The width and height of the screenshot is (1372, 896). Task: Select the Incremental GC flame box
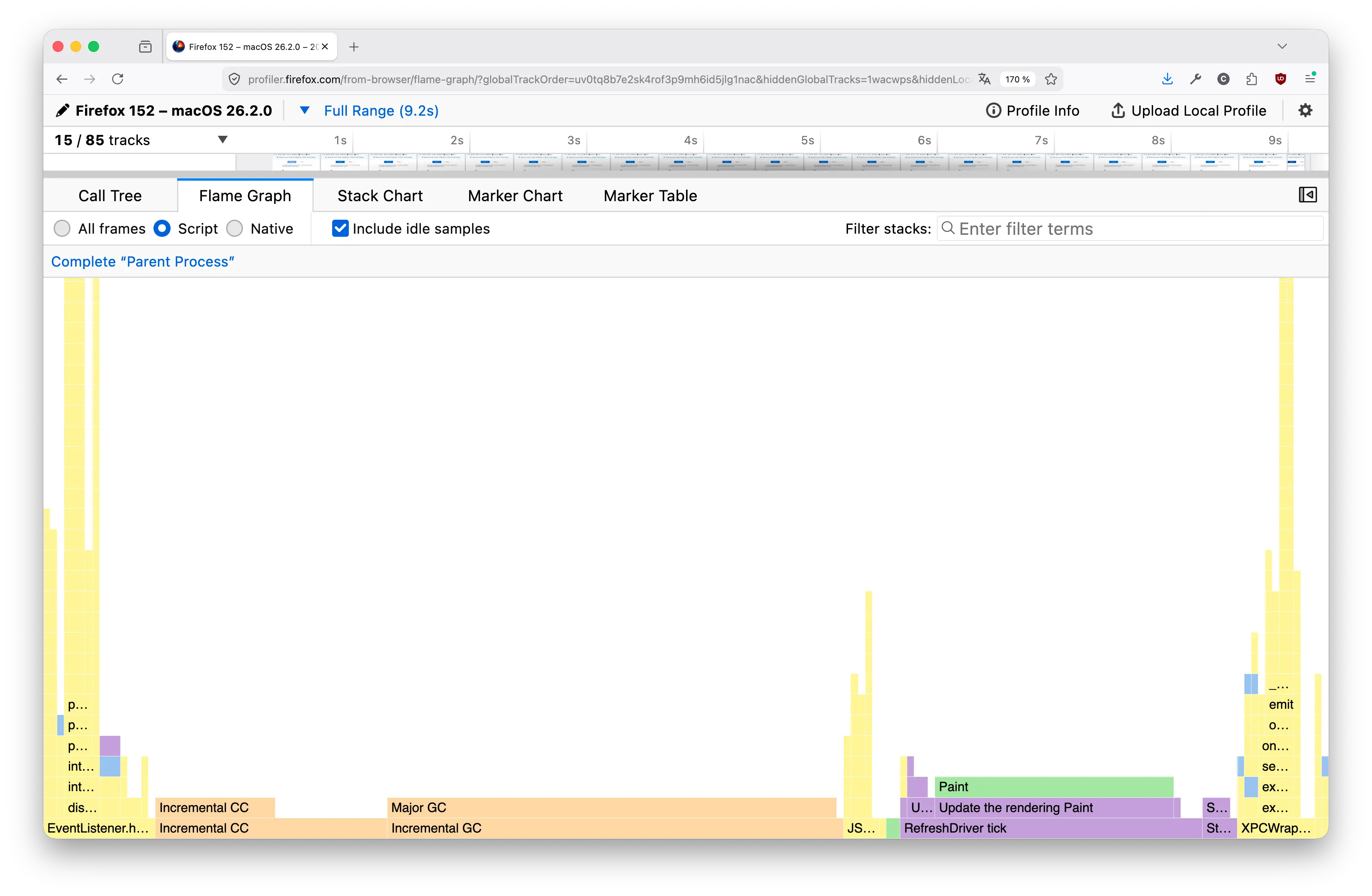coord(614,828)
